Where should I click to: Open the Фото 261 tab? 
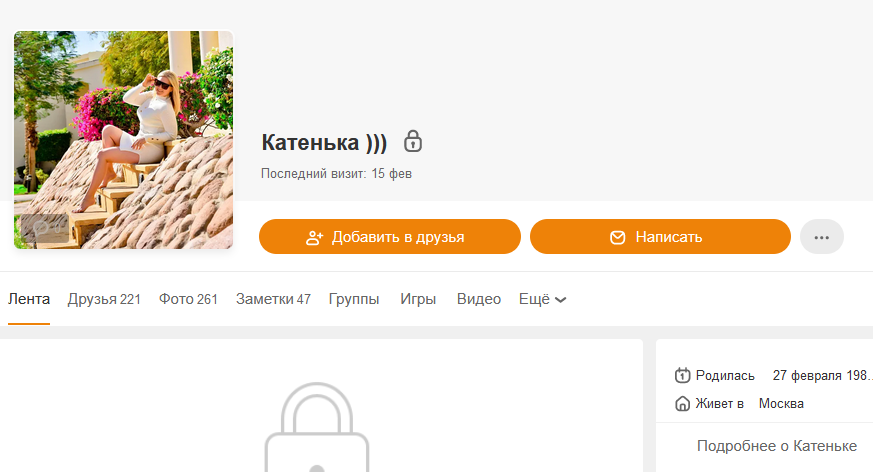pyautogui.click(x=188, y=299)
